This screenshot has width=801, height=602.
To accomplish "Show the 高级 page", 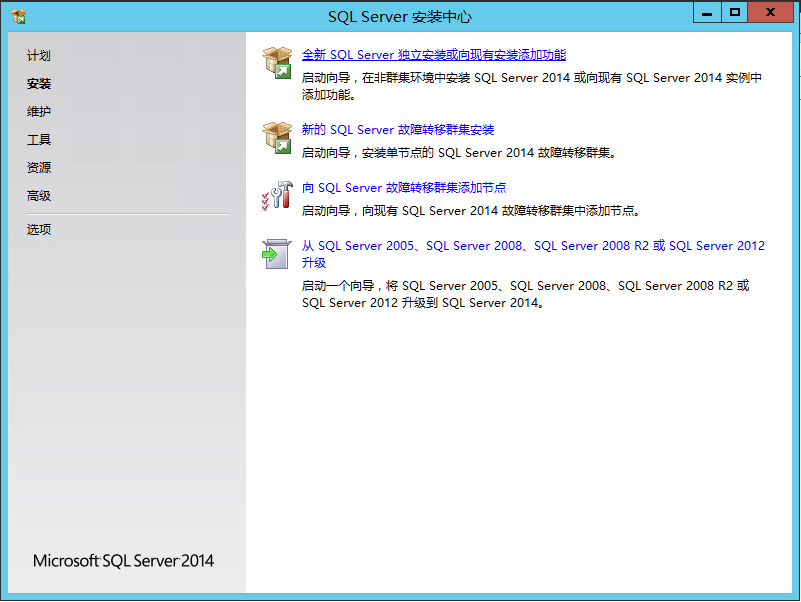I will [39, 196].
